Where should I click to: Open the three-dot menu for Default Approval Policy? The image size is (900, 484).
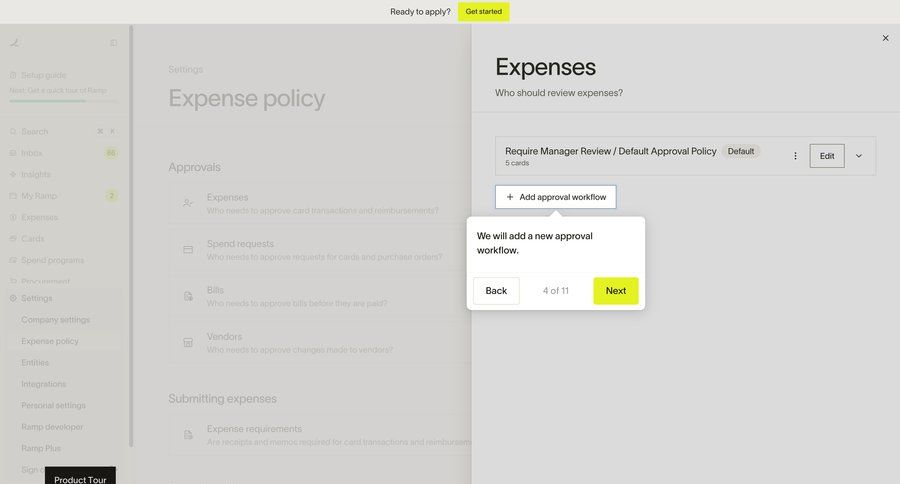[x=795, y=156]
